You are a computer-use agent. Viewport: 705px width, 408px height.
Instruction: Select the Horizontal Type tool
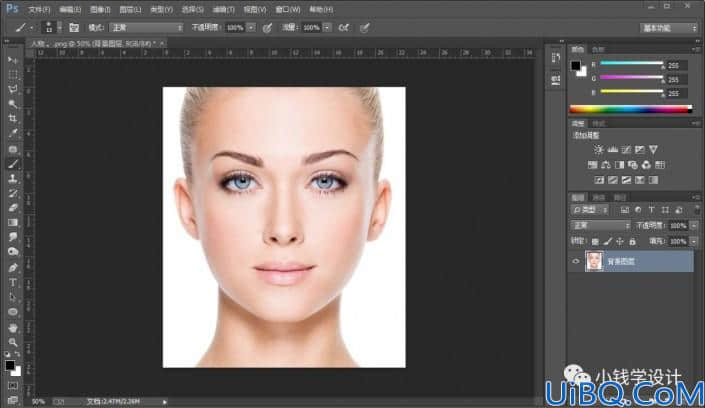coord(13,282)
